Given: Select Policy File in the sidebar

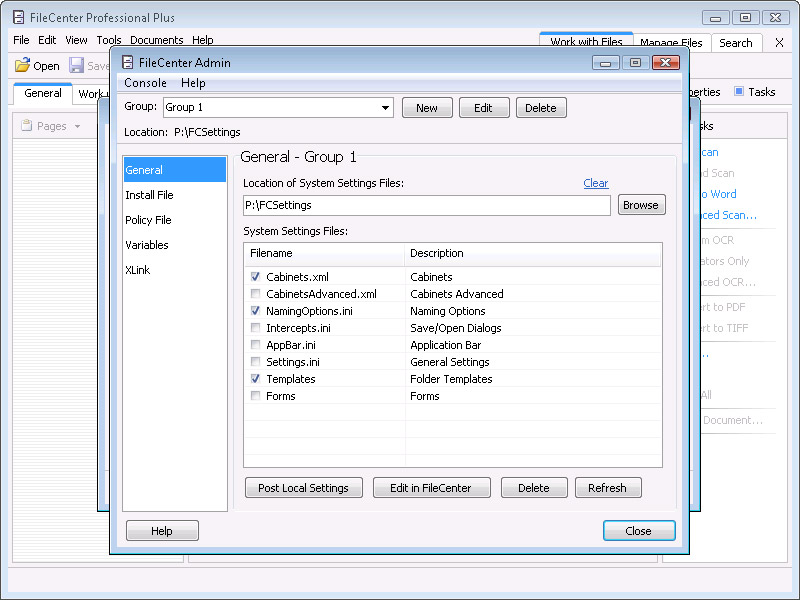Looking at the screenshot, I should pos(148,220).
